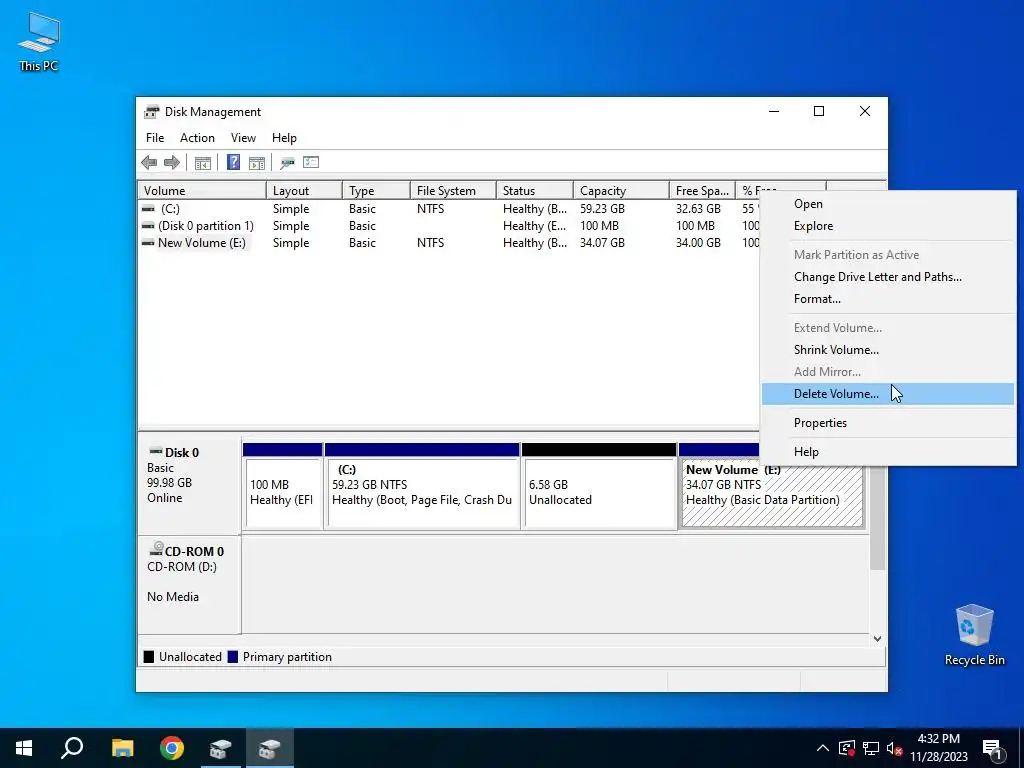
Task: Click the network tray icon
Action: coord(871,748)
